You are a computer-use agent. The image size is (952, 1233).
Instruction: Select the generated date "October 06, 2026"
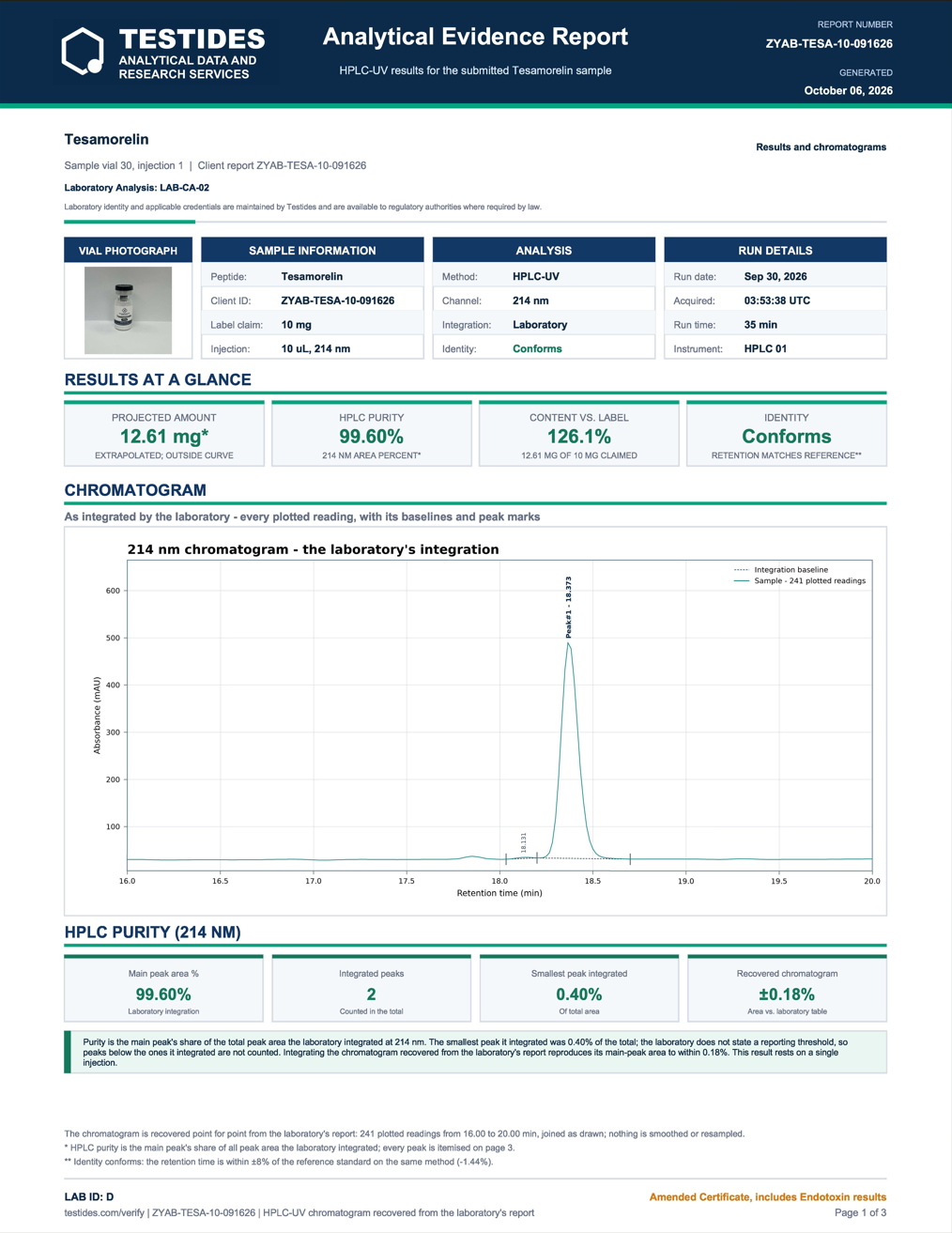tap(849, 91)
